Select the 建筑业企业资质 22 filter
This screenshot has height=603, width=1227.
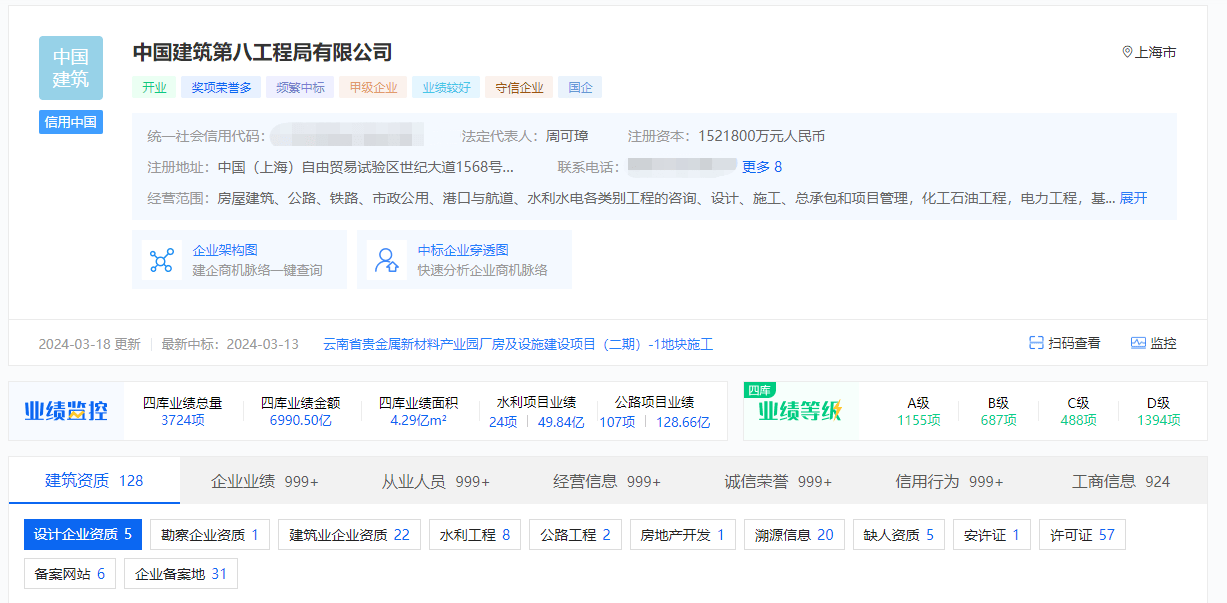pyautogui.click(x=350, y=535)
